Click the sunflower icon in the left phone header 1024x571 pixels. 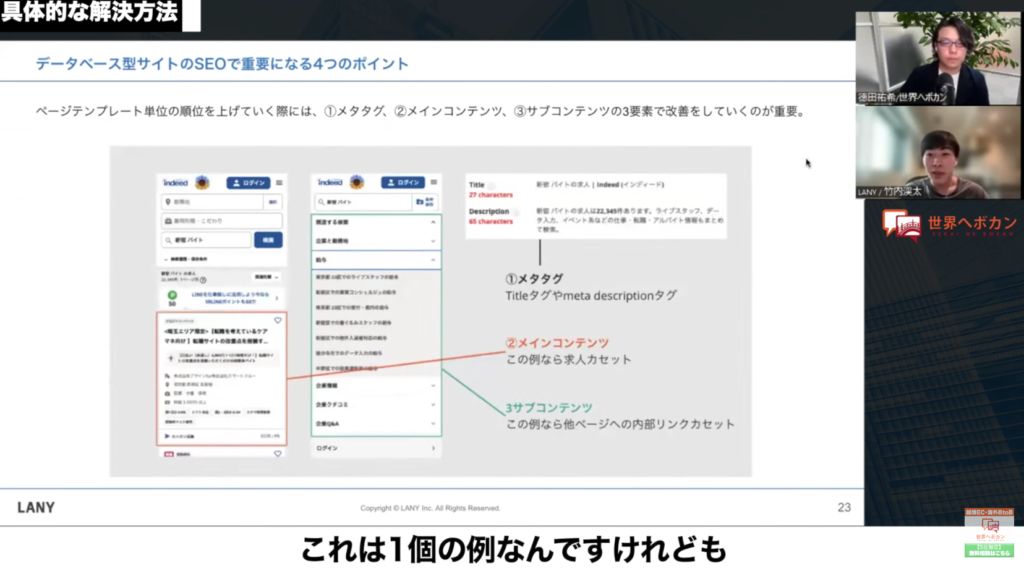(202, 182)
